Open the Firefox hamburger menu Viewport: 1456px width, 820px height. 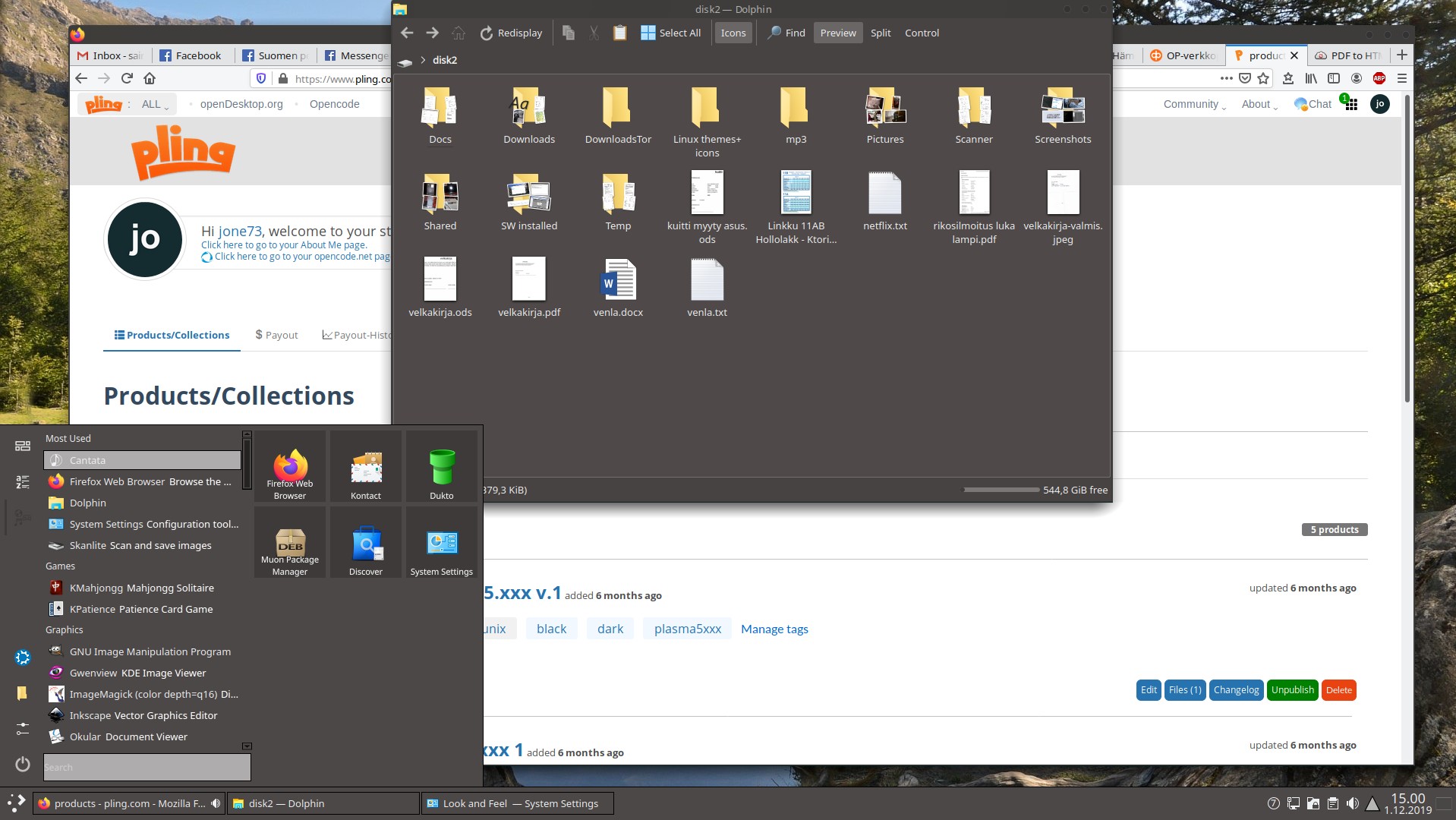1402,78
